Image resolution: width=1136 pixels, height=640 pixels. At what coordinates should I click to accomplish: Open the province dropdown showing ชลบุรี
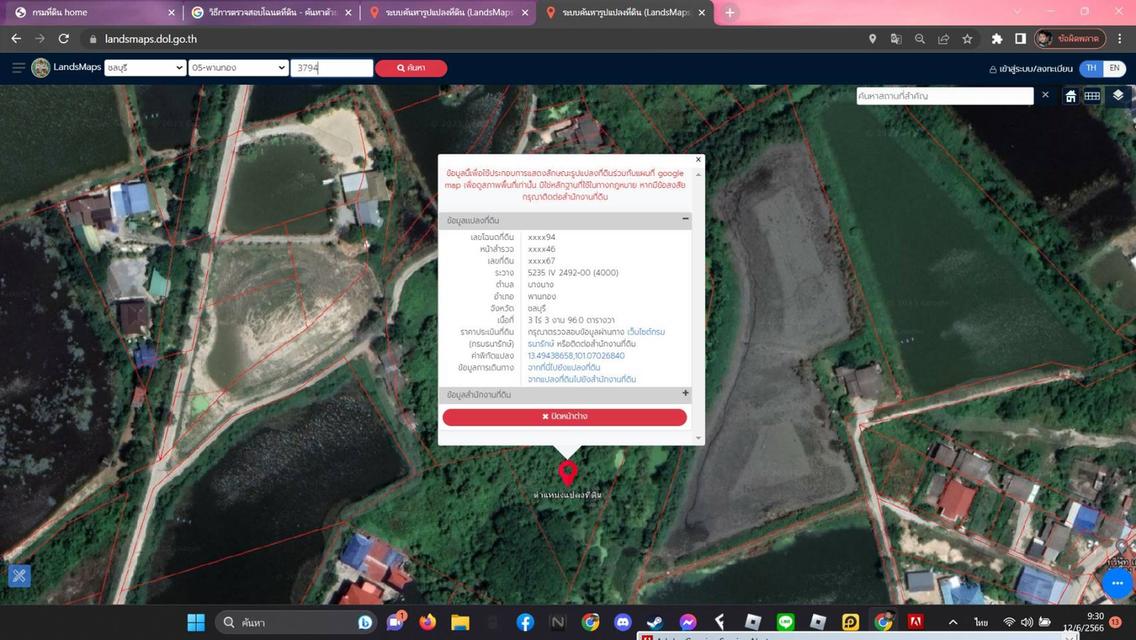pyautogui.click(x=145, y=68)
